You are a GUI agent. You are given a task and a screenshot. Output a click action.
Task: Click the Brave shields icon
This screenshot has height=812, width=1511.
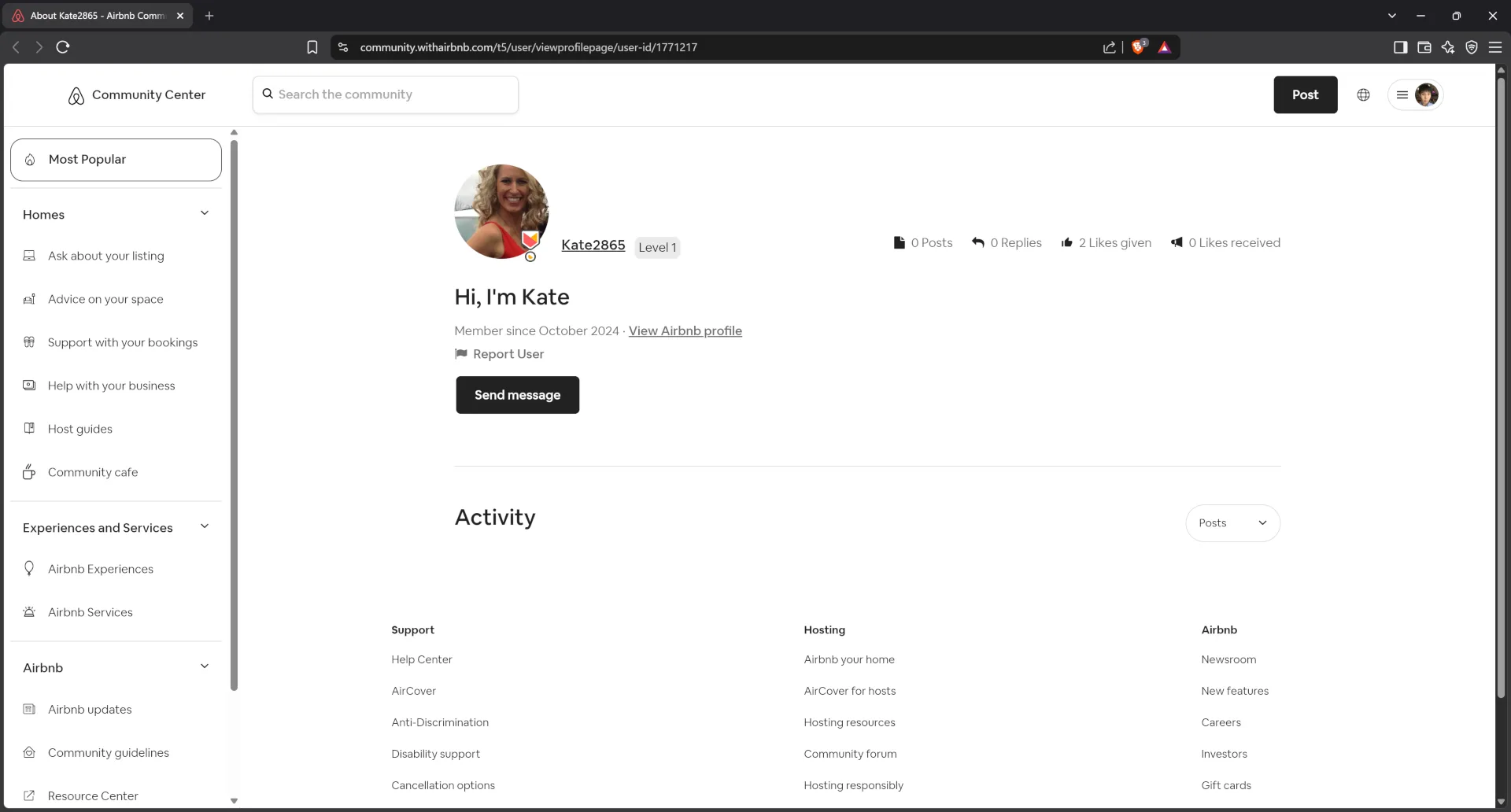pos(1138,47)
